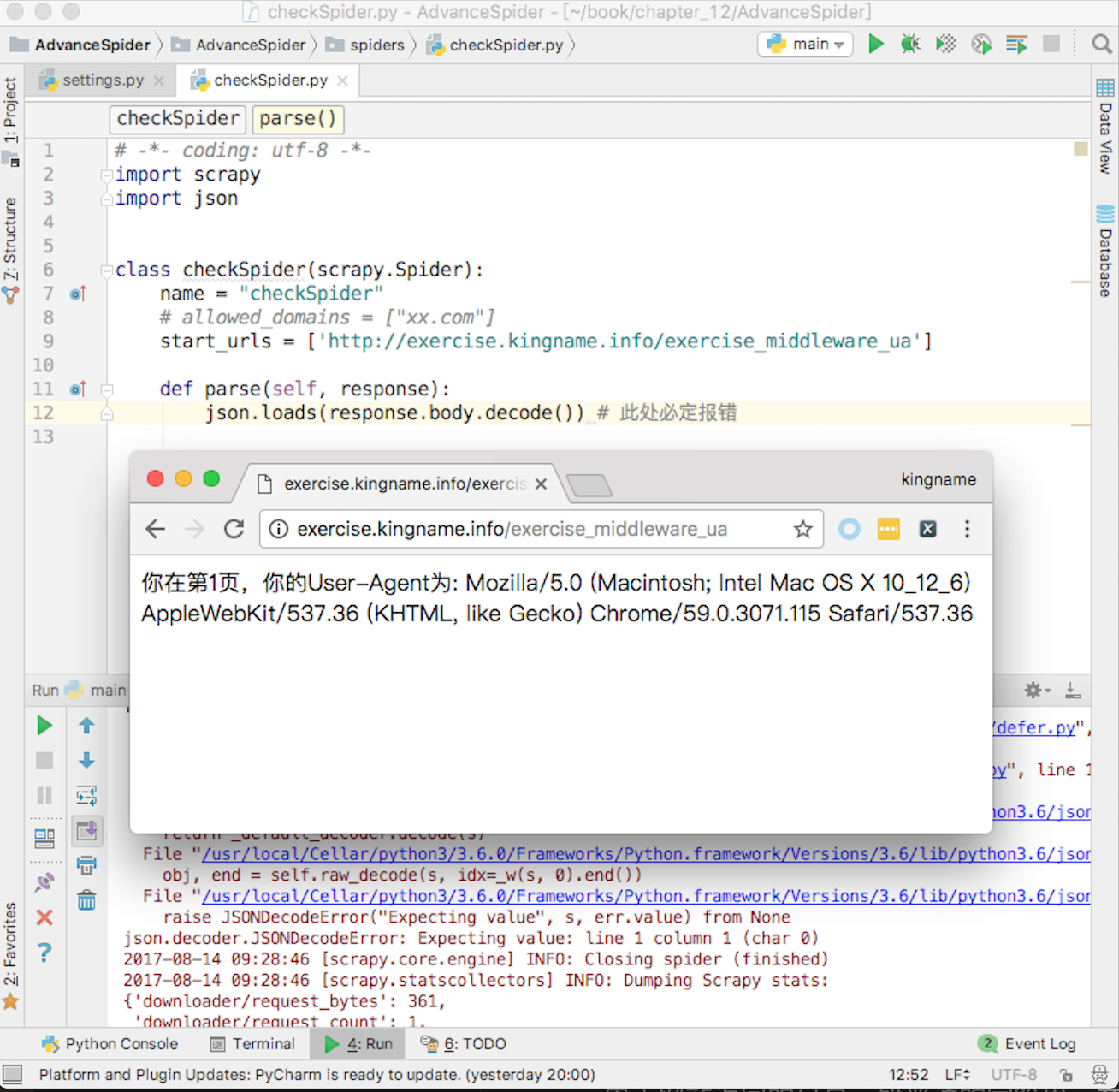Open Search Everywhere magnifier icon
Image resolution: width=1119 pixels, height=1092 pixels.
click(1102, 44)
